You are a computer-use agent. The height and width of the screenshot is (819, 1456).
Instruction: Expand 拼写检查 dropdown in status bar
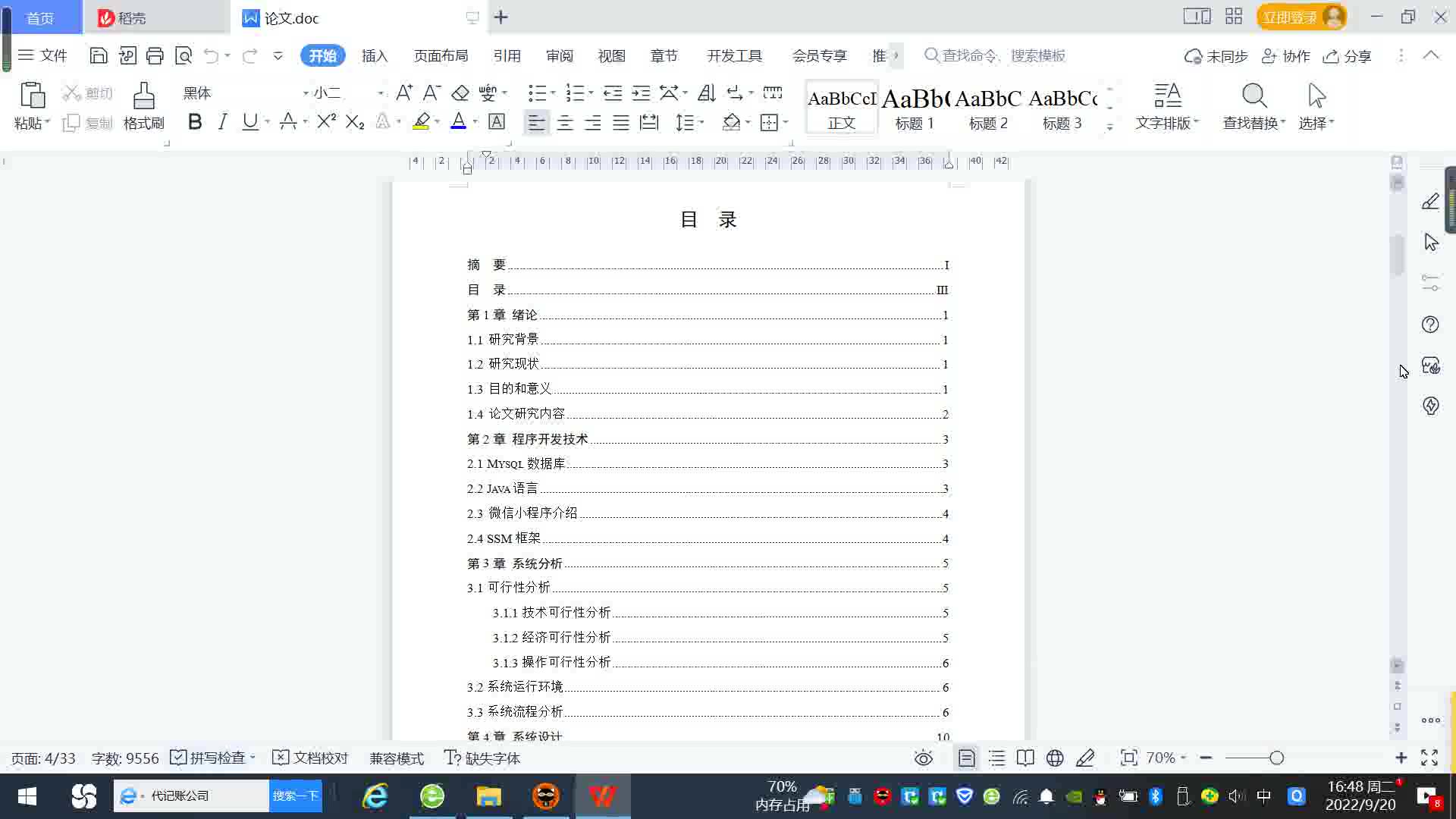(253, 758)
